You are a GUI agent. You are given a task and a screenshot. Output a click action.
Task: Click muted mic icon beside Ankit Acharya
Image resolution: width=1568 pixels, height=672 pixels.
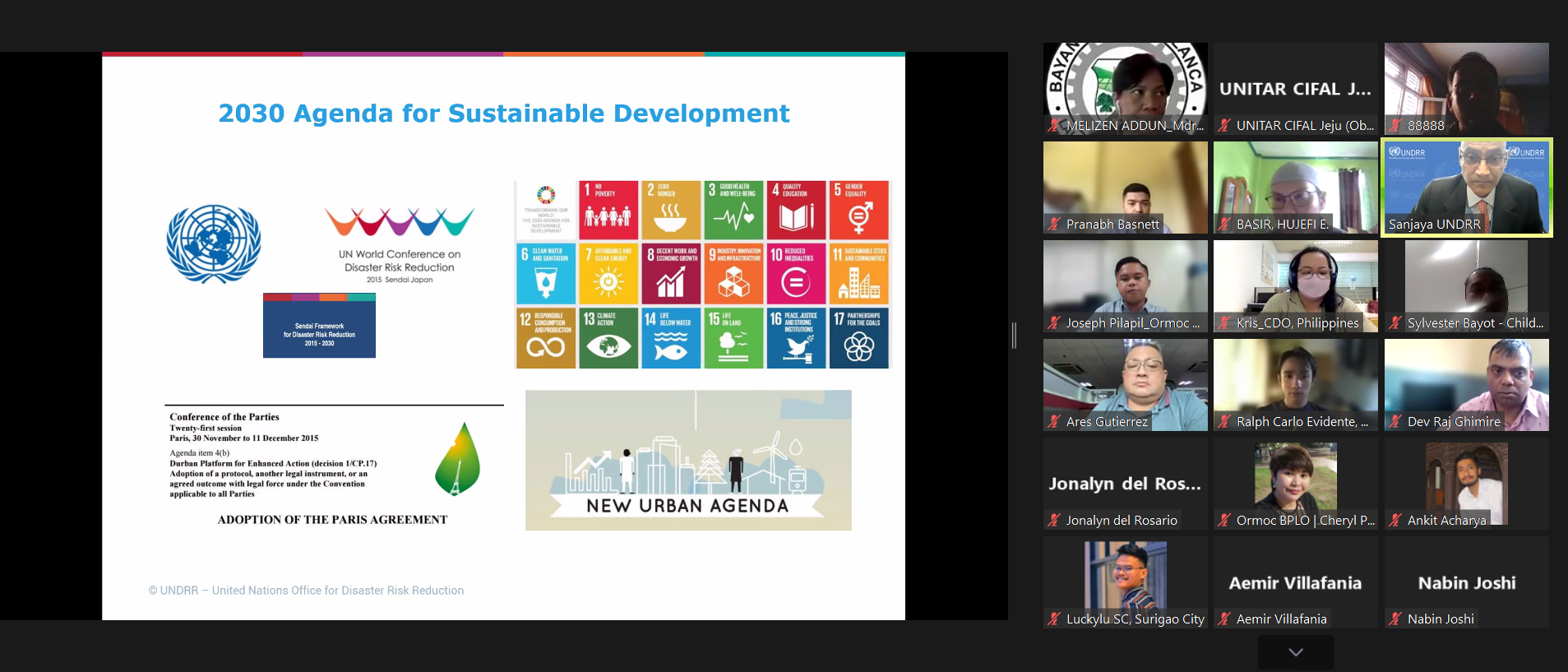(x=1395, y=521)
